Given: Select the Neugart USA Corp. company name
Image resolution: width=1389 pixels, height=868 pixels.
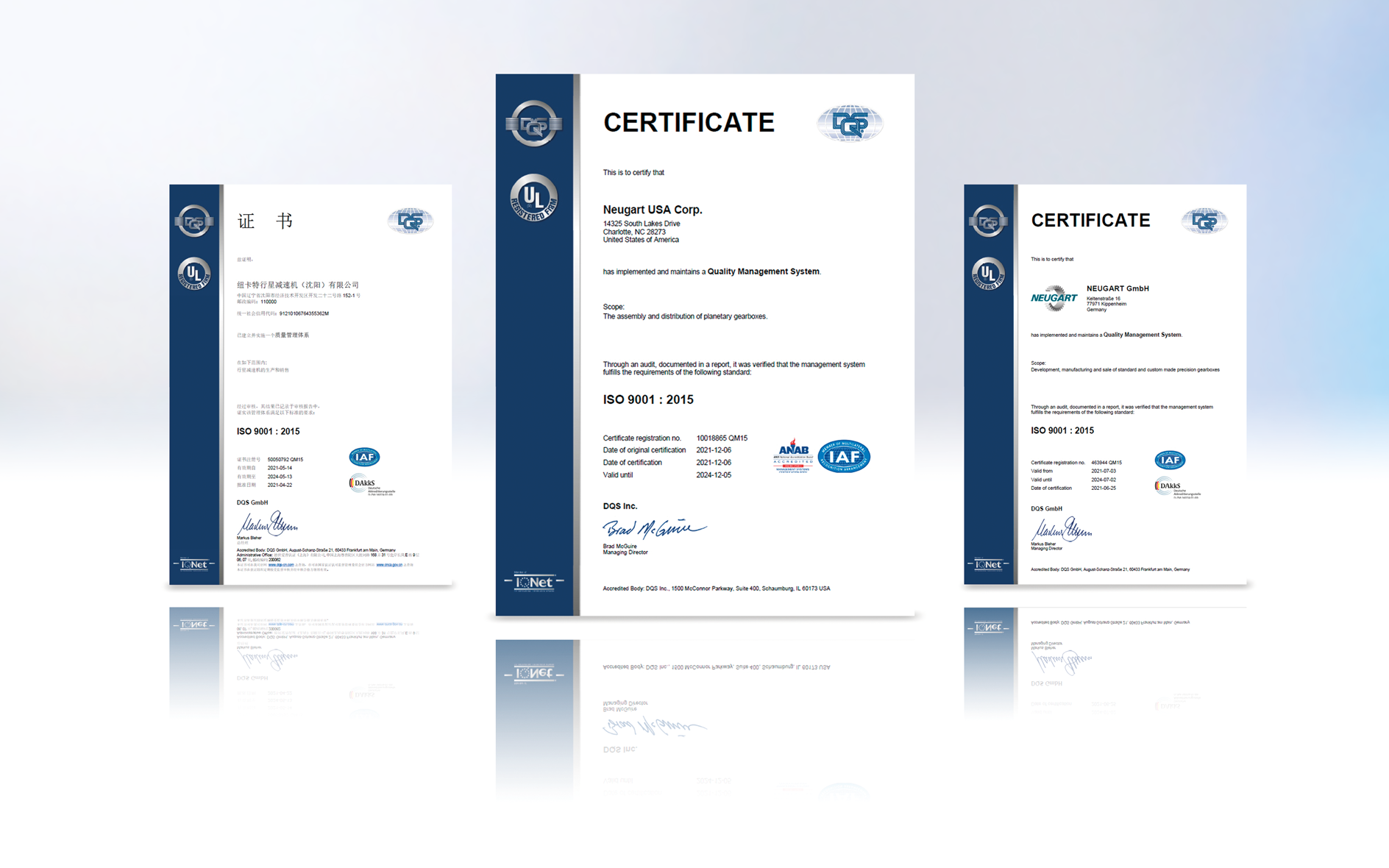Looking at the screenshot, I should pos(653,210).
